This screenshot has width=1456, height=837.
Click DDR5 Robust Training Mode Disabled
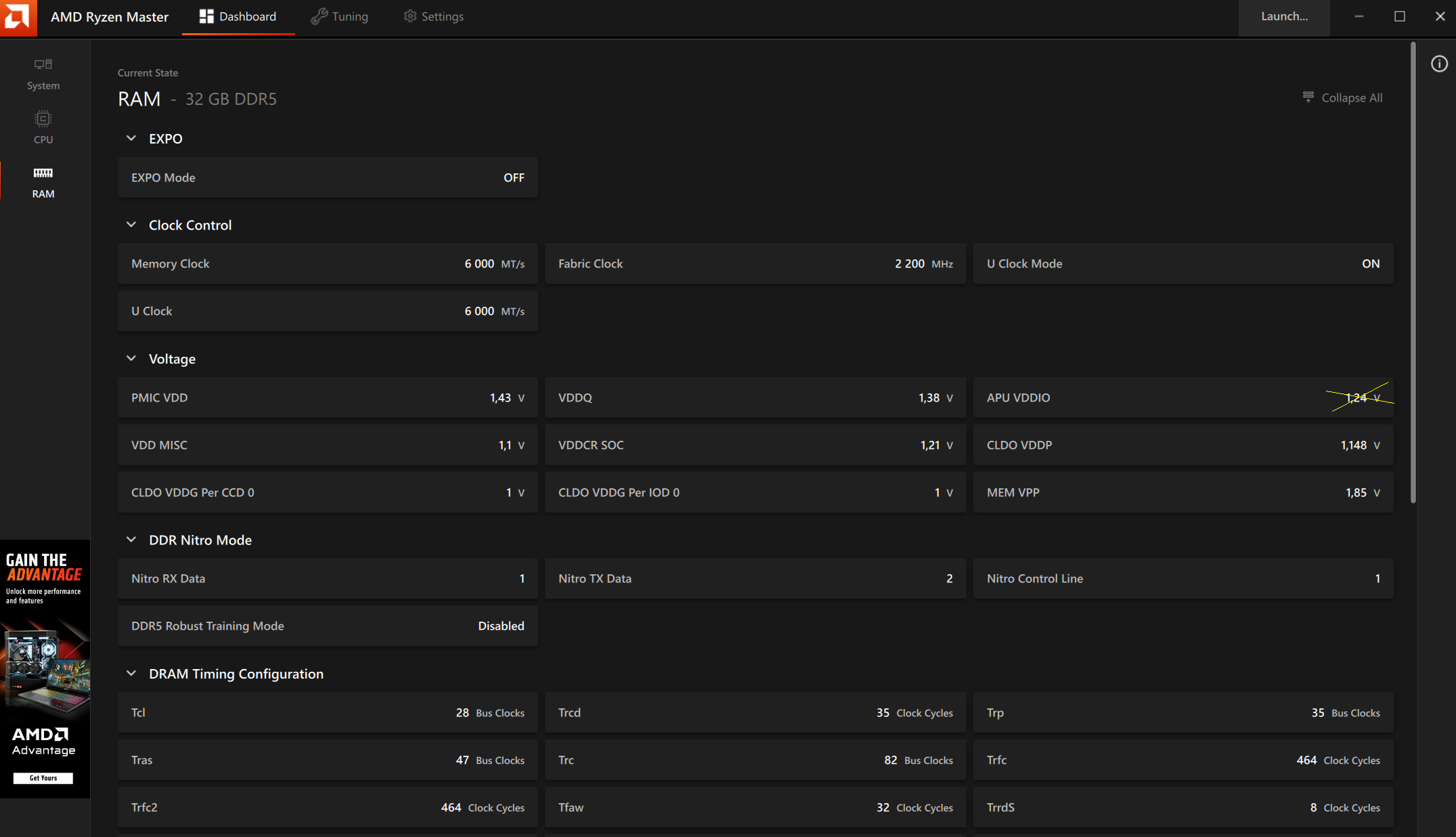tap(500, 626)
